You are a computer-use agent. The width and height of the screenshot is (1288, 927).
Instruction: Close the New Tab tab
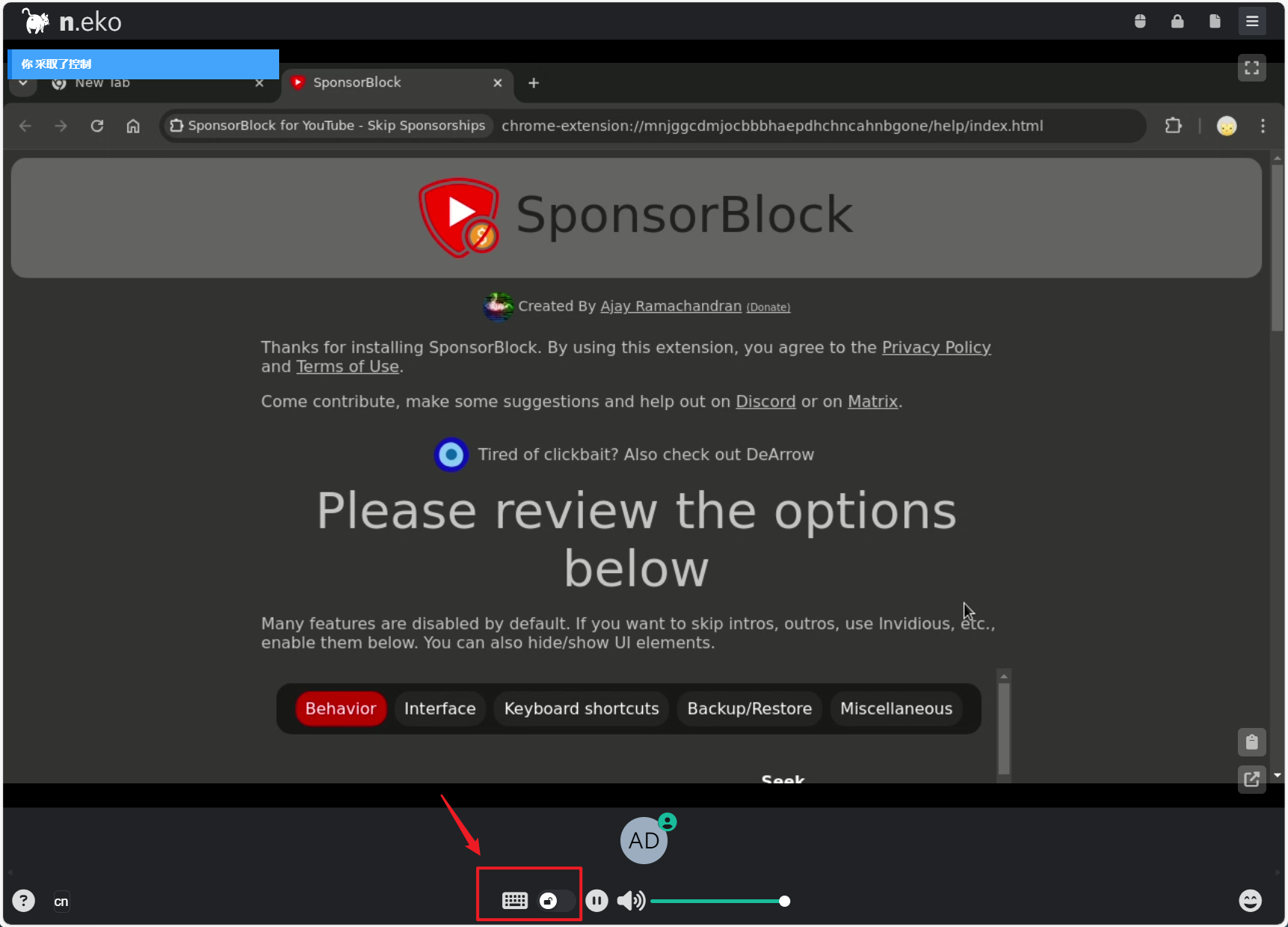coord(259,83)
